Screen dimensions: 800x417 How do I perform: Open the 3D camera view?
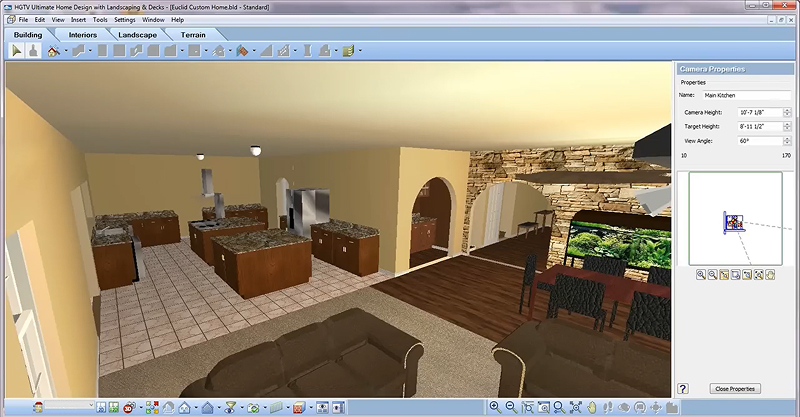(x=130, y=407)
